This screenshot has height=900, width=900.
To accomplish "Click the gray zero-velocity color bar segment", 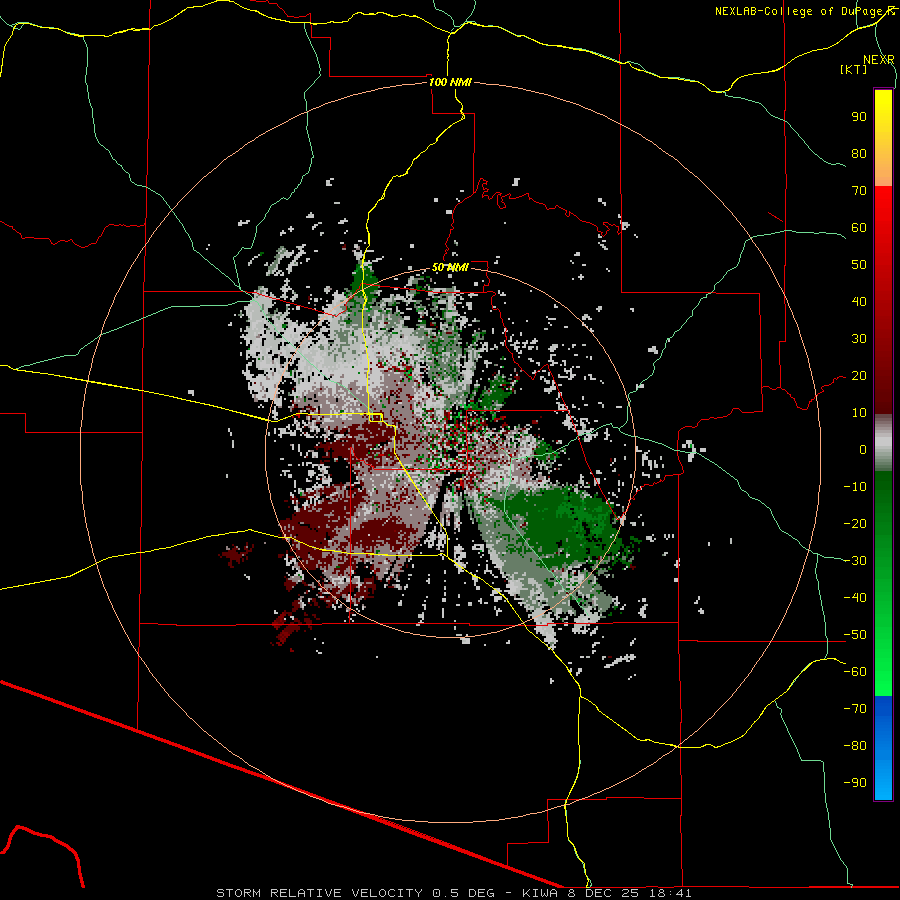I will [883, 443].
